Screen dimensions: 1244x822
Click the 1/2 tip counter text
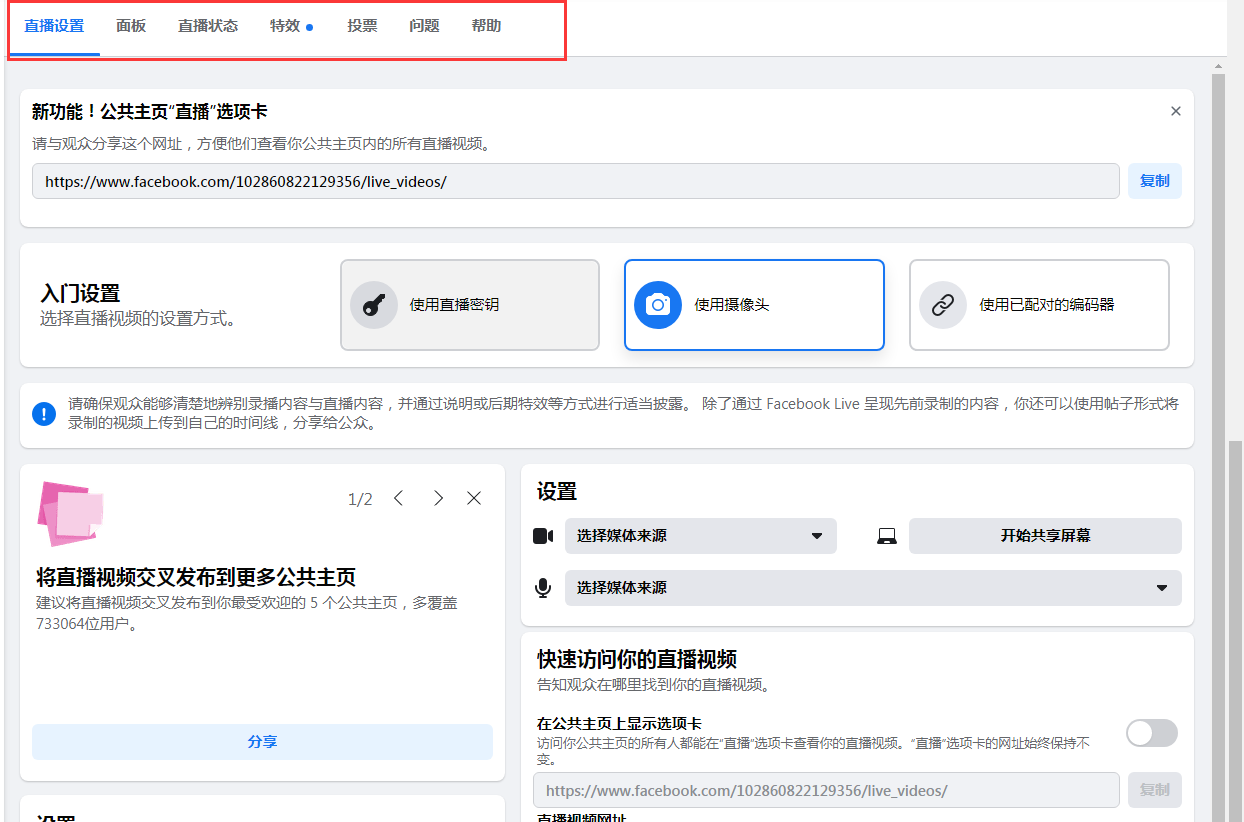[360, 499]
